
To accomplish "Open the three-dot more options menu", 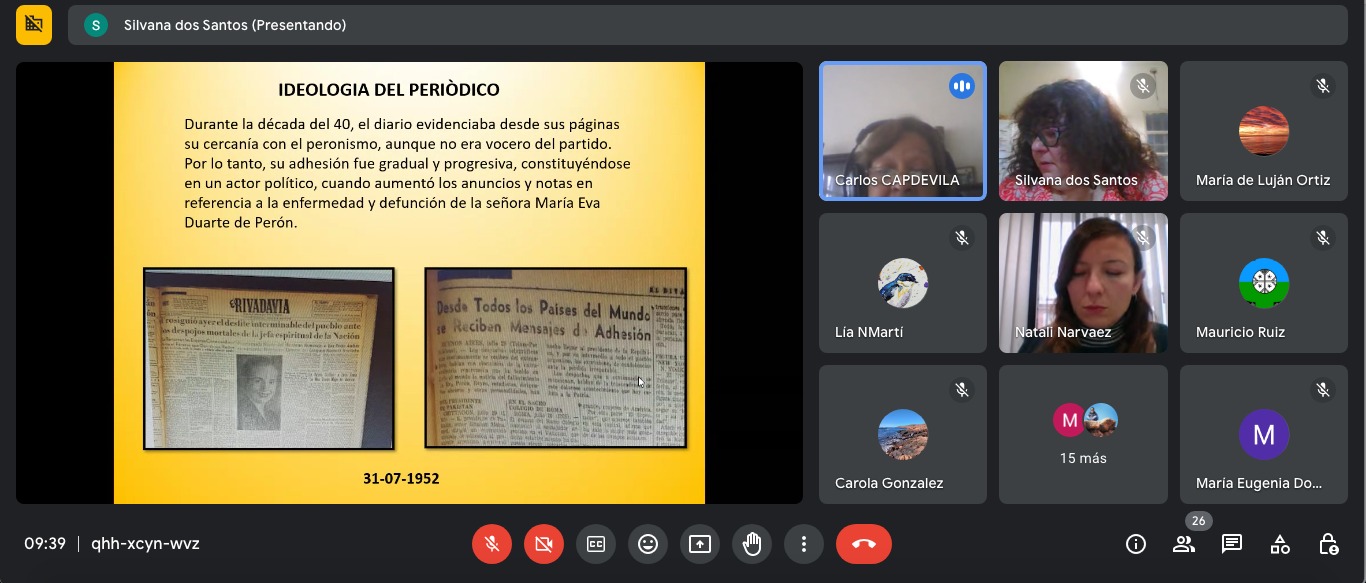I will click(x=803, y=544).
